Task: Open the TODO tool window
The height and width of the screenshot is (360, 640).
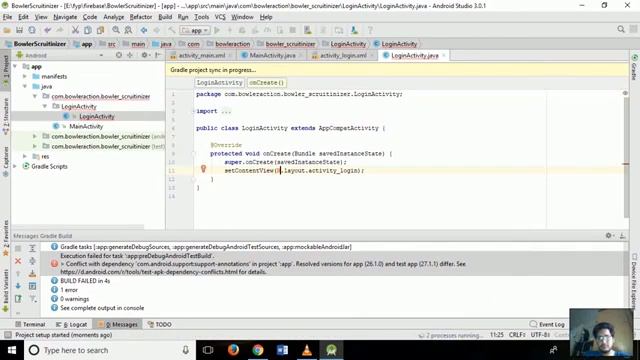Action: coord(160,324)
